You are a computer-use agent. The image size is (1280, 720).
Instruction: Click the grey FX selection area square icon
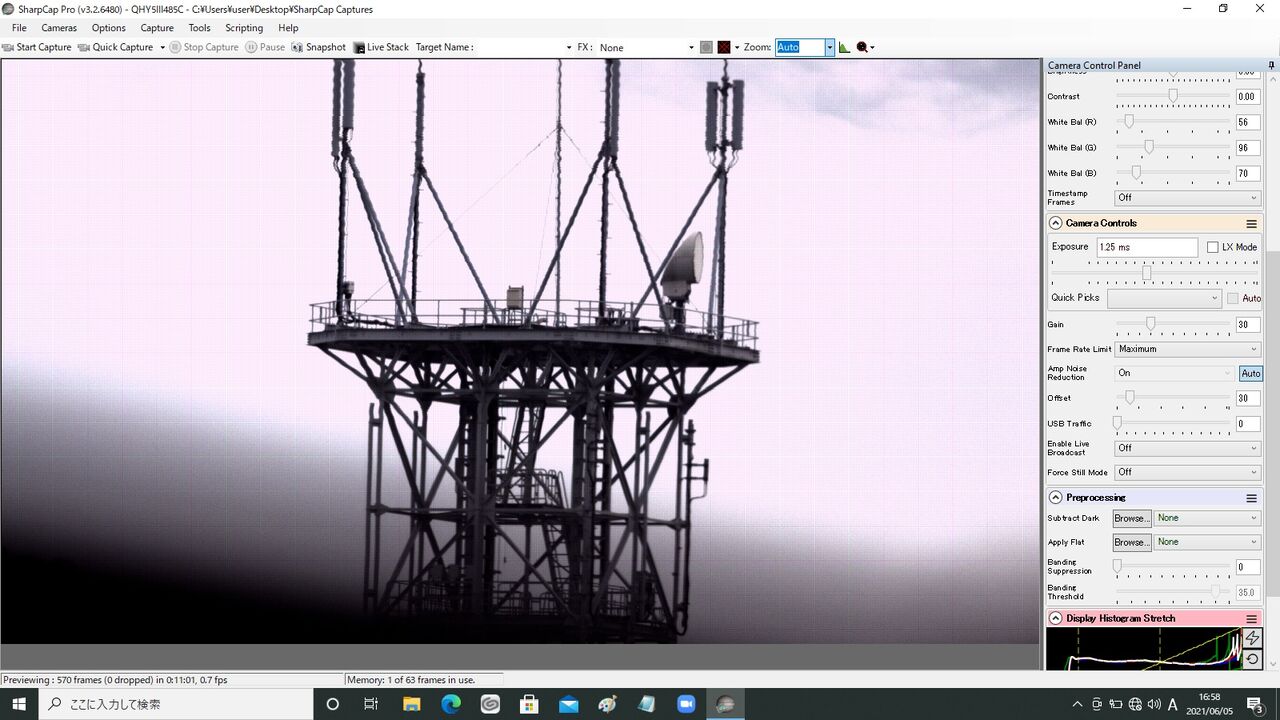pyautogui.click(x=706, y=47)
